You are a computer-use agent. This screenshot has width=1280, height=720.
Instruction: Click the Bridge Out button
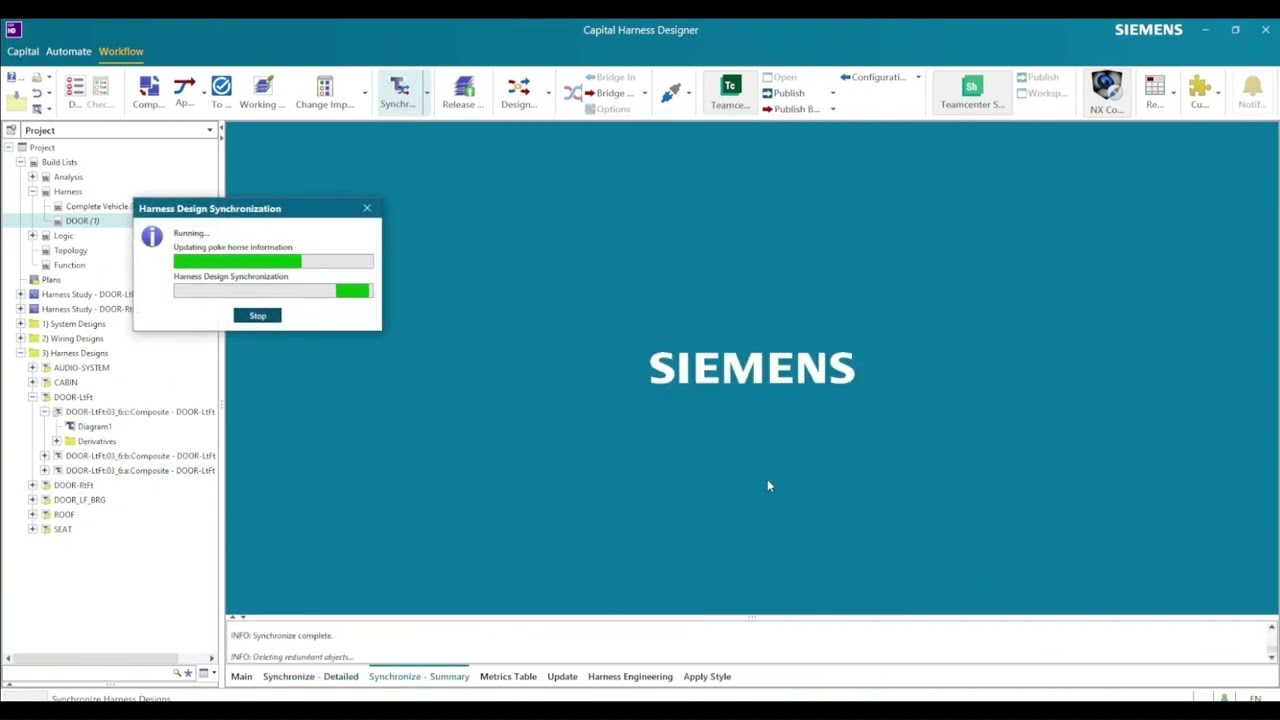tap(609, 93)
